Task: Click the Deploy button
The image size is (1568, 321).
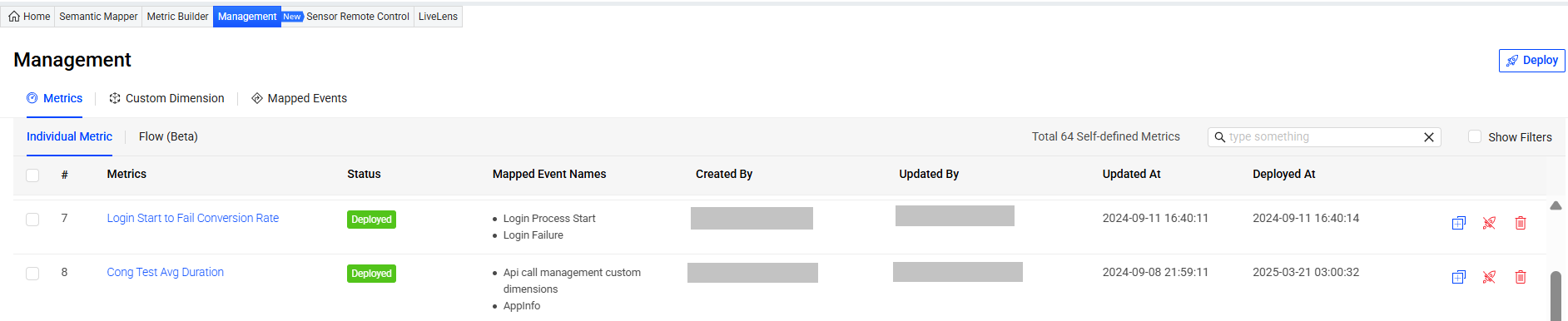Action: (x=1531, y=61)
